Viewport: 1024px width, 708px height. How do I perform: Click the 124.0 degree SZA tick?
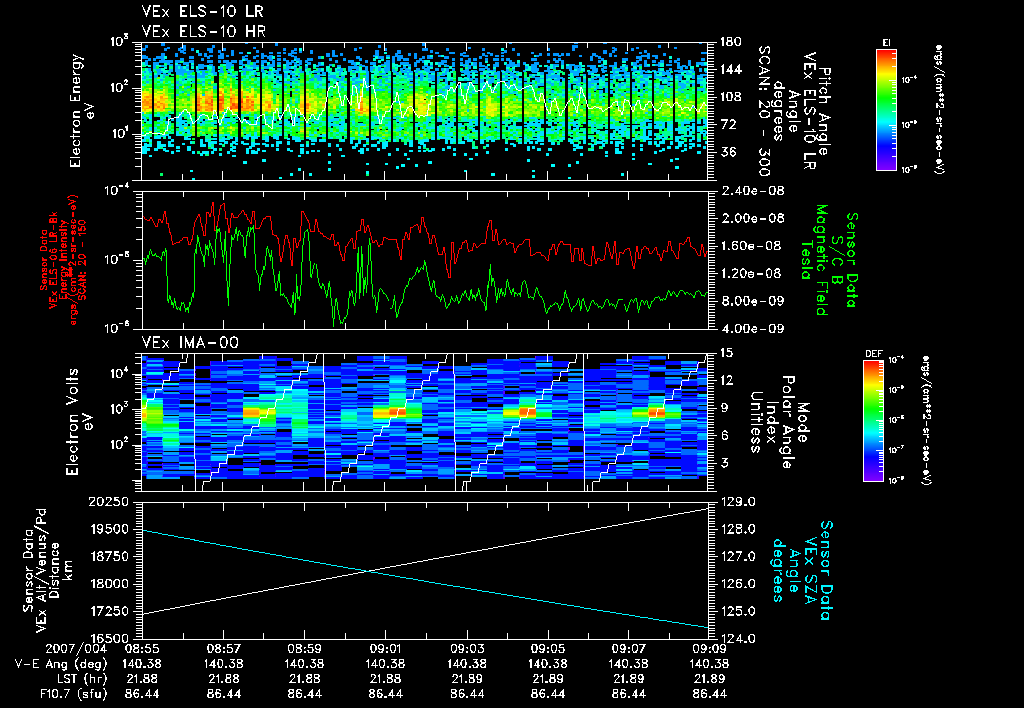(737, 638)
